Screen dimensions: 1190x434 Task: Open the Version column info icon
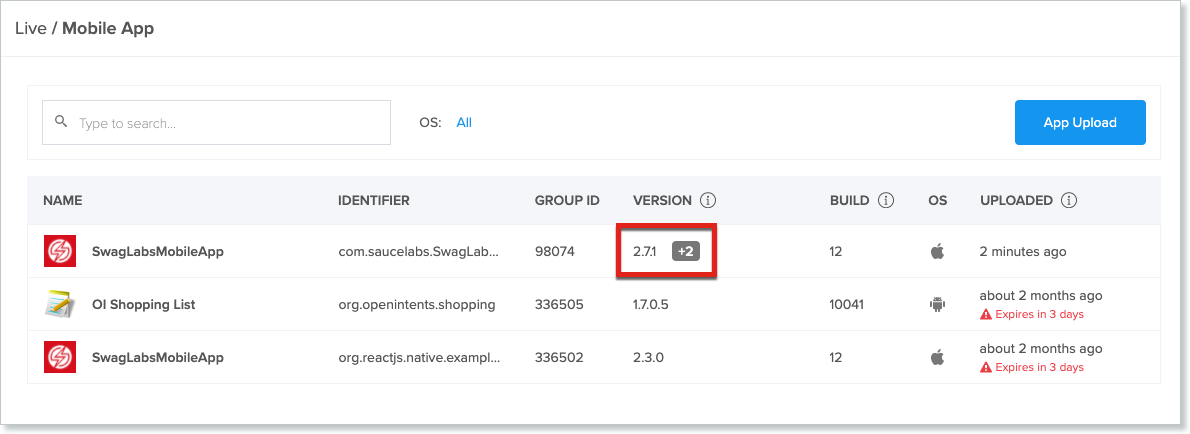pyautogui.click(x=708, y=200)
